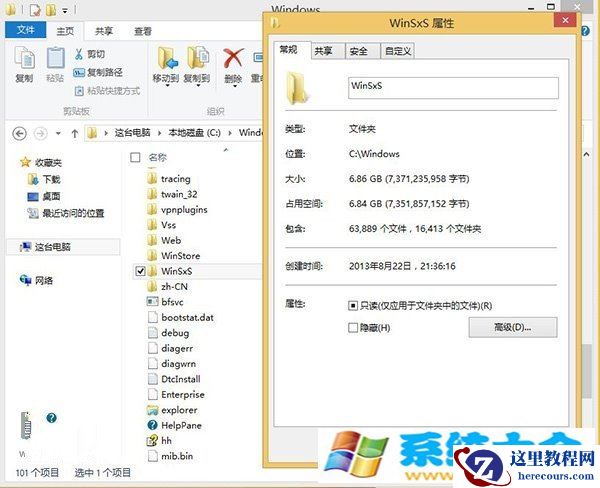Switch to Share (共享) ribbon tab

pyautogui.click(x=104, y=31)
